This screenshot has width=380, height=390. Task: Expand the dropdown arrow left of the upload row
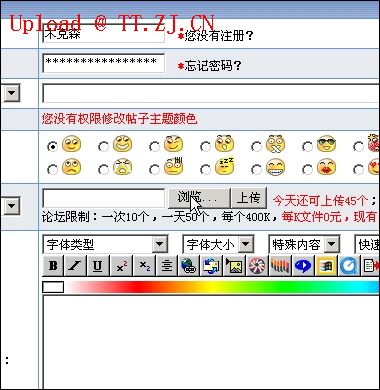pos(12,205)
